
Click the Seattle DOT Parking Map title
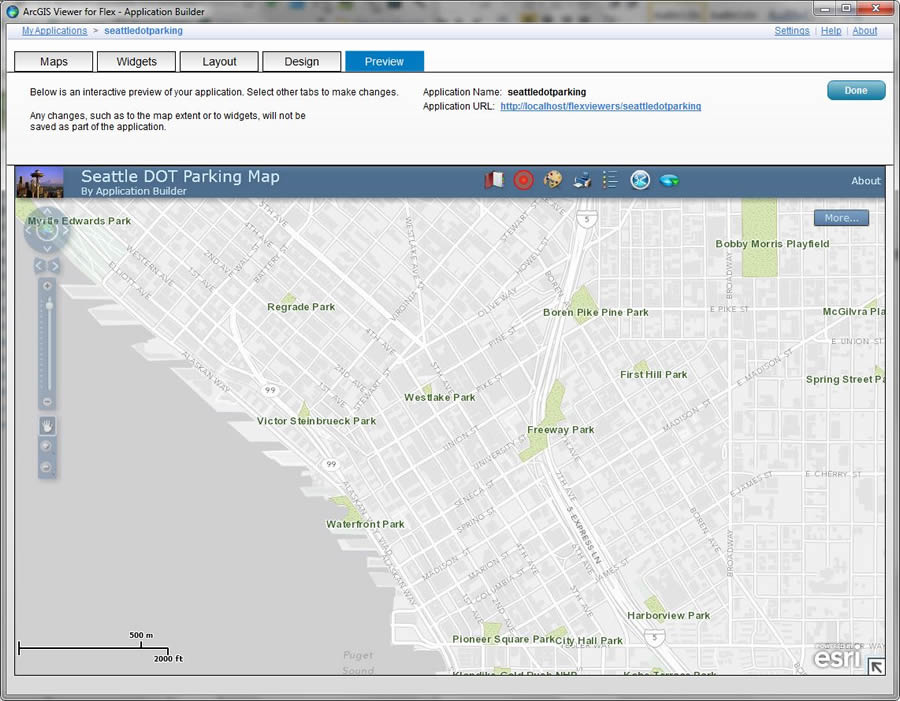tap(180, 176)
